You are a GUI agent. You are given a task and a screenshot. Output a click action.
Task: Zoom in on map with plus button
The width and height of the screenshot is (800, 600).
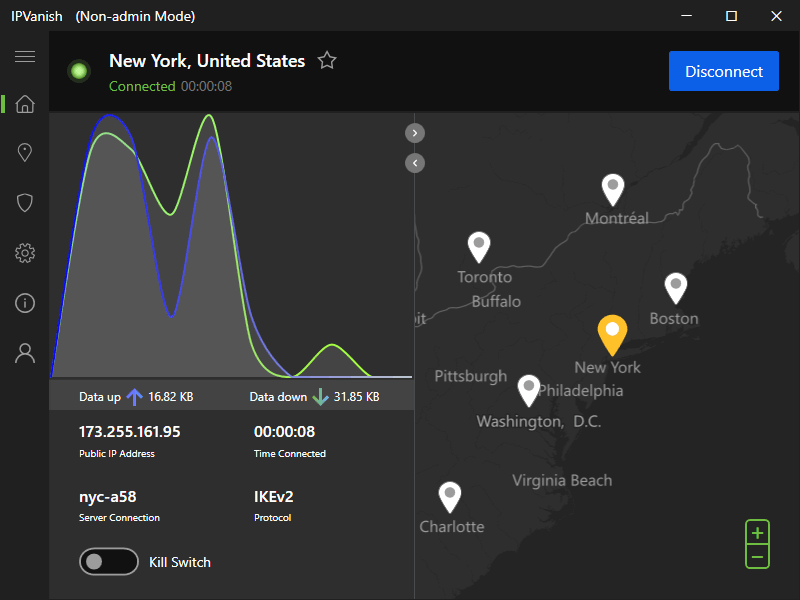758,532
